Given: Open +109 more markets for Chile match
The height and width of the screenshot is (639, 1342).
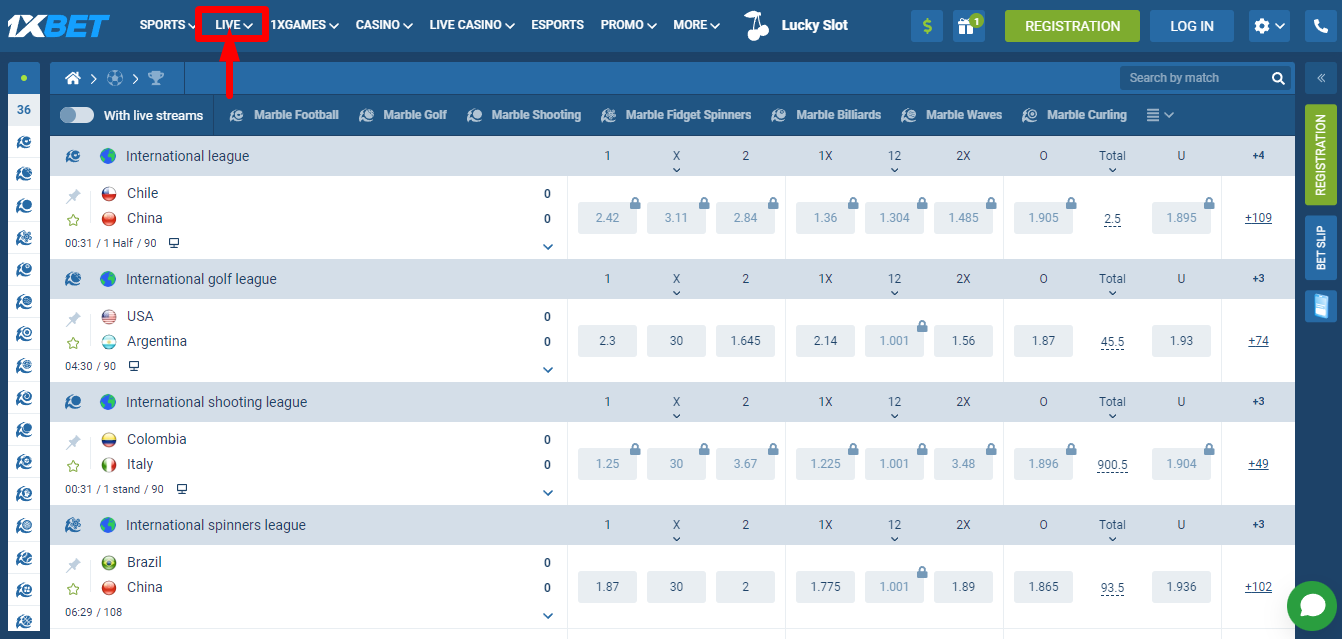Looking at the screenshot, I should 1258,218.
